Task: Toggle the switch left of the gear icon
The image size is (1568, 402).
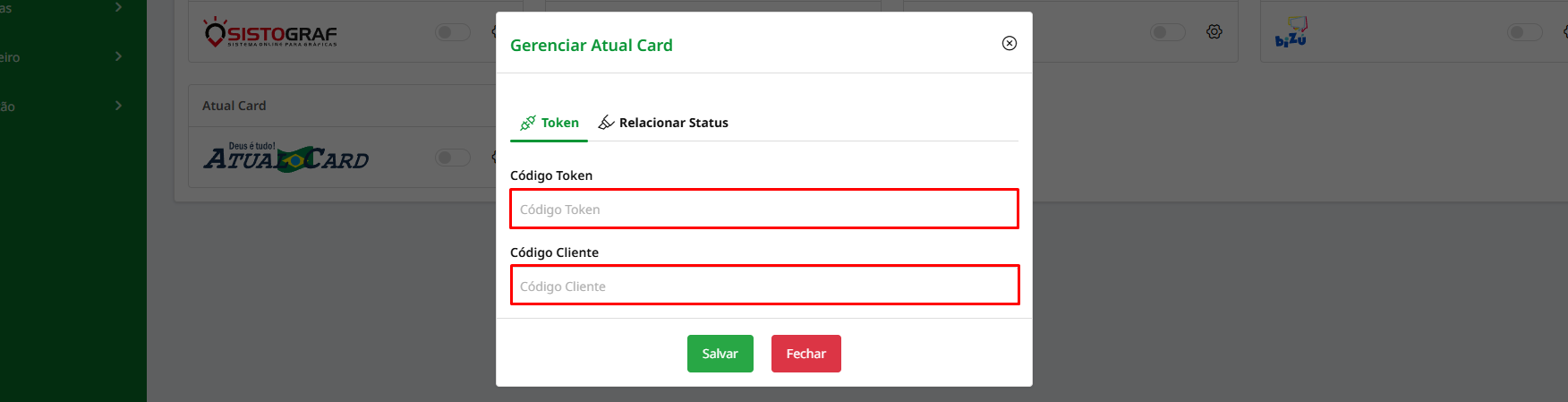Action: click(1168, 32)
